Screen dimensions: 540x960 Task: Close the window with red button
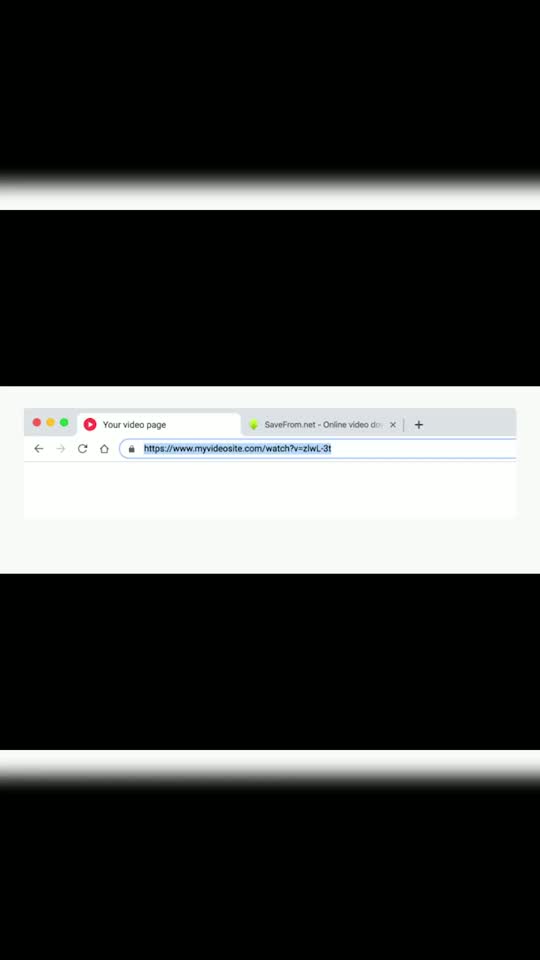(x=37, y=422)
